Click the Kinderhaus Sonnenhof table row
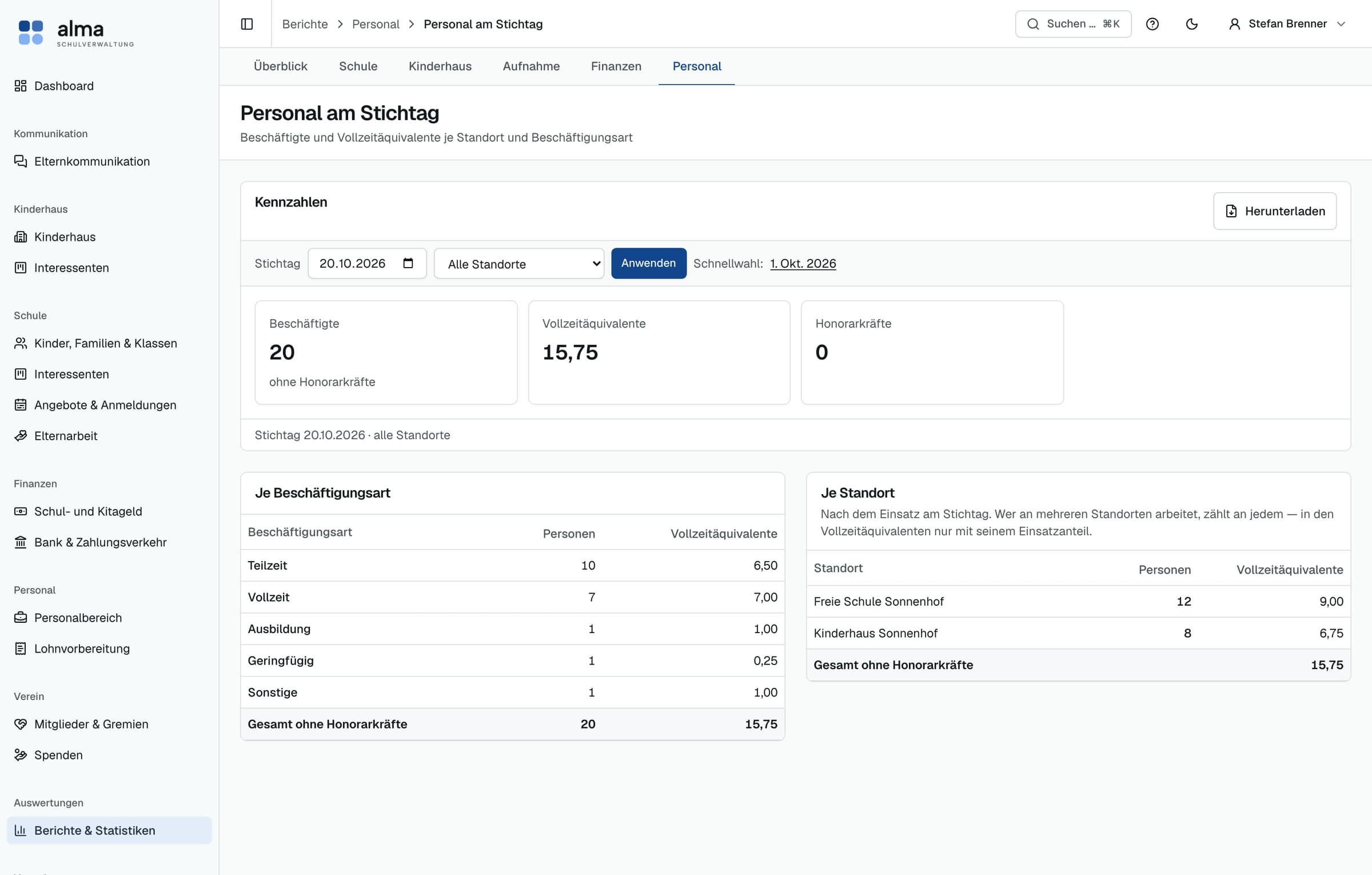 (x=1078, y=633)
